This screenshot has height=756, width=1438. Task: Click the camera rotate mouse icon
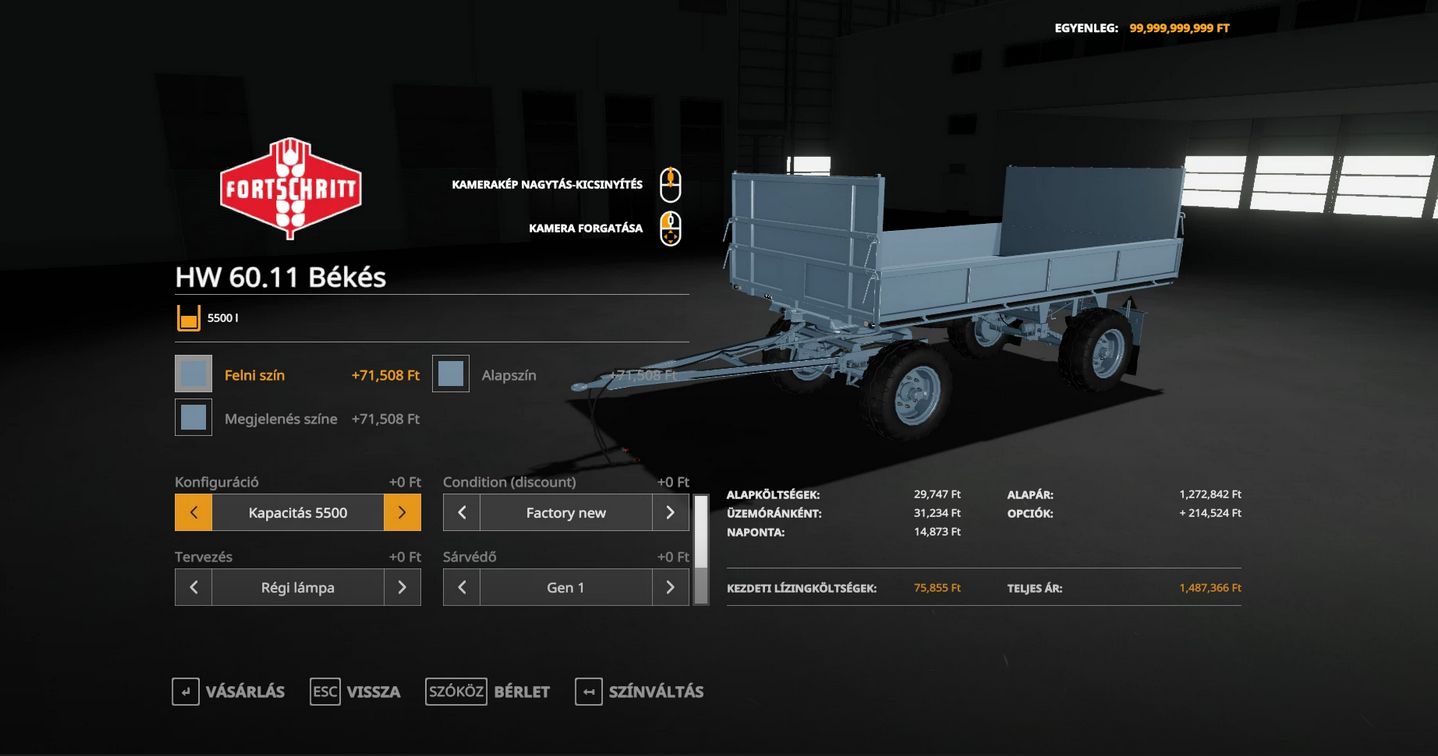click(x=670, y=228)
